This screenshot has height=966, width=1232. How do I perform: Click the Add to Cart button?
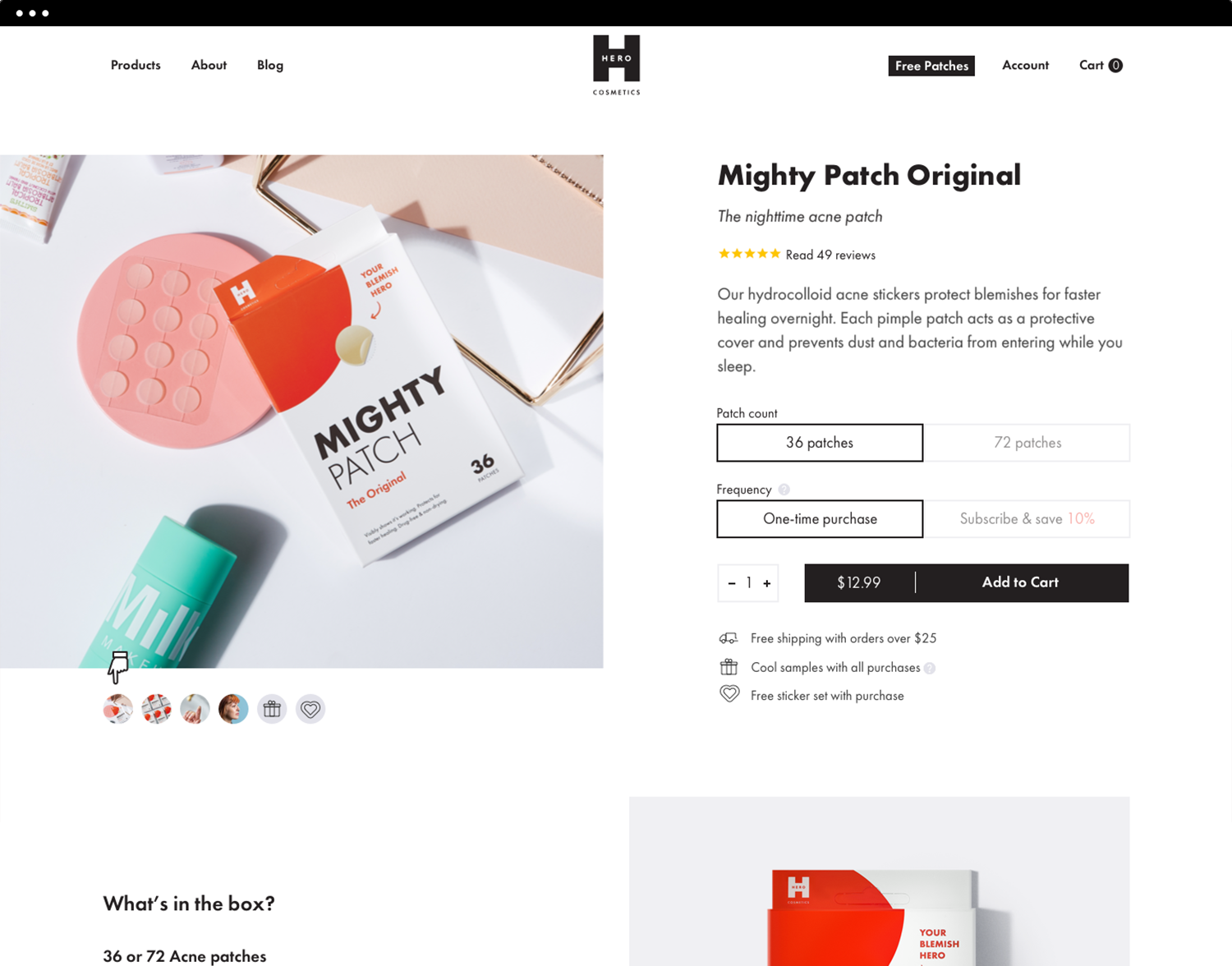tap(967, 582)
